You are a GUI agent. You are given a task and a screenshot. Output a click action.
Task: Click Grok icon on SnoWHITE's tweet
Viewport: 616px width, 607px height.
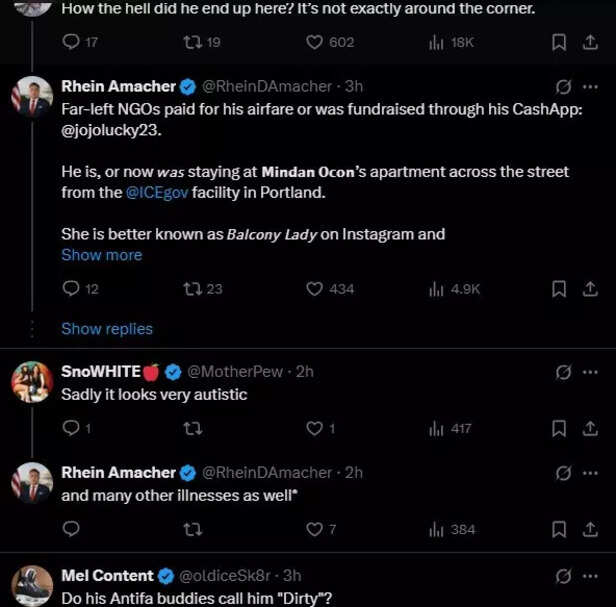pyautogui.click(x=563, y=372)
